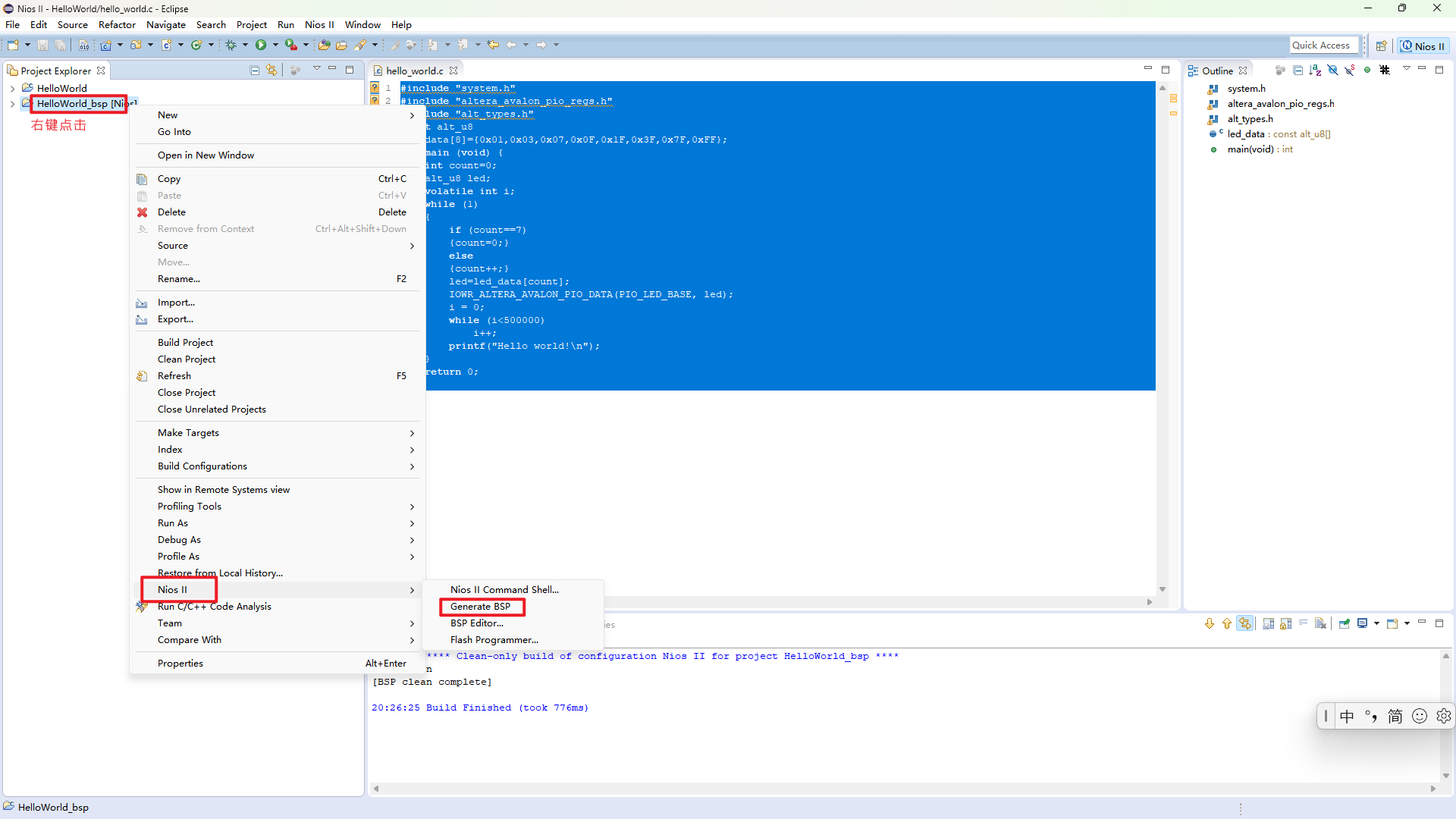Click the New toolbar icon
1456x819 pixels.
tap(13, 45)
